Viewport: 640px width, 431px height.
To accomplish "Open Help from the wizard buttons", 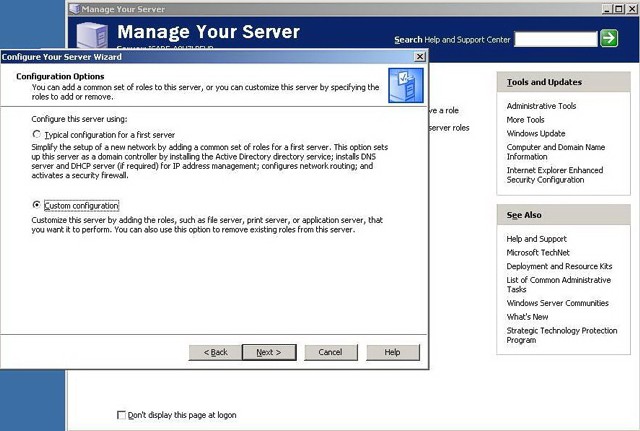I will [x=392, y=352].
